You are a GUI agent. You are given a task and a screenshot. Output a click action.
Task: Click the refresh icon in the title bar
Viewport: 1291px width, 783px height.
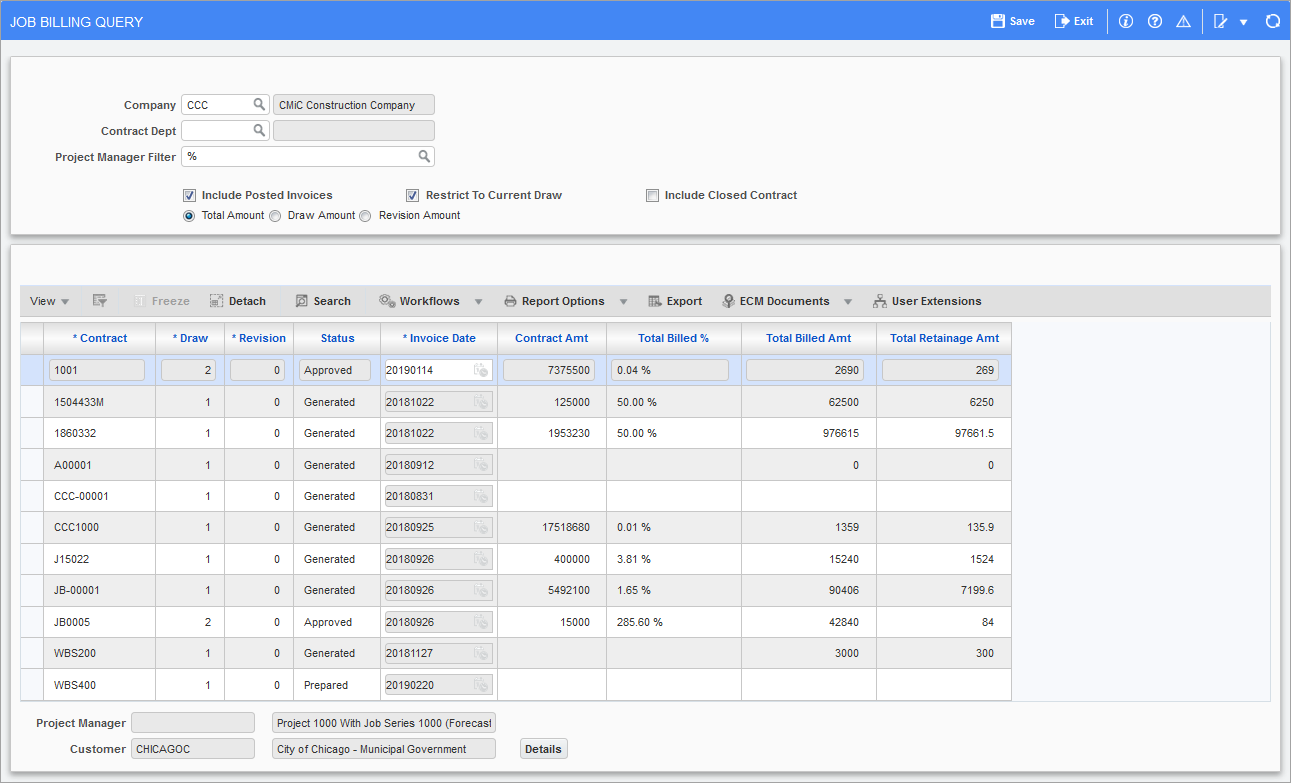pyautogui.click(x=1272, y=20)
